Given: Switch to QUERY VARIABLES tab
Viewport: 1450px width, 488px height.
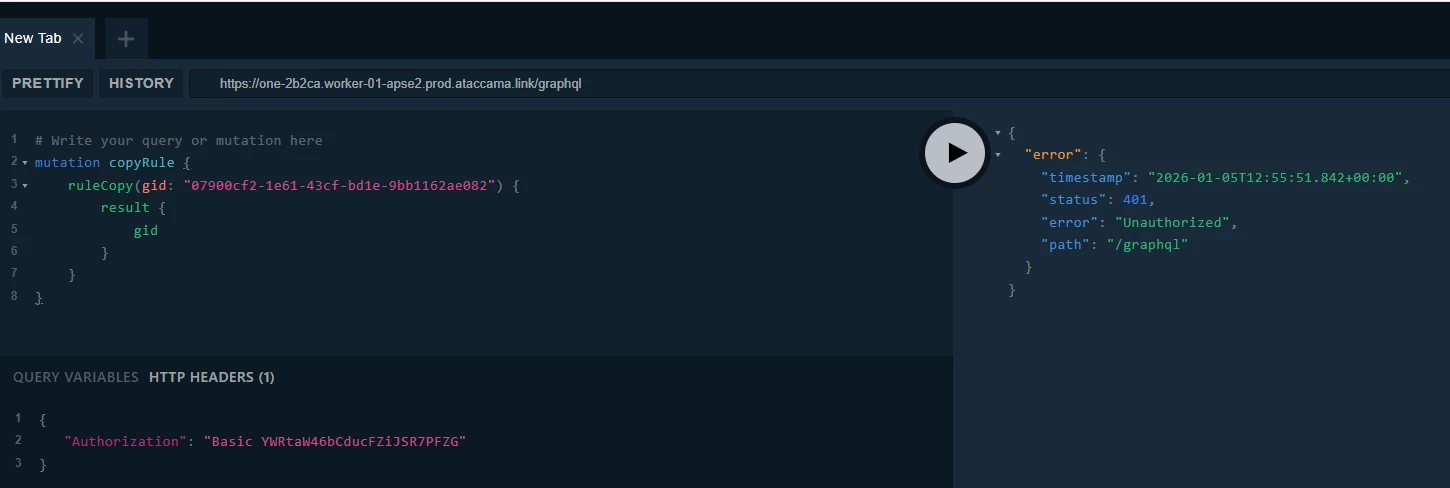Looking at the screenshot, I should click(76, 377).
